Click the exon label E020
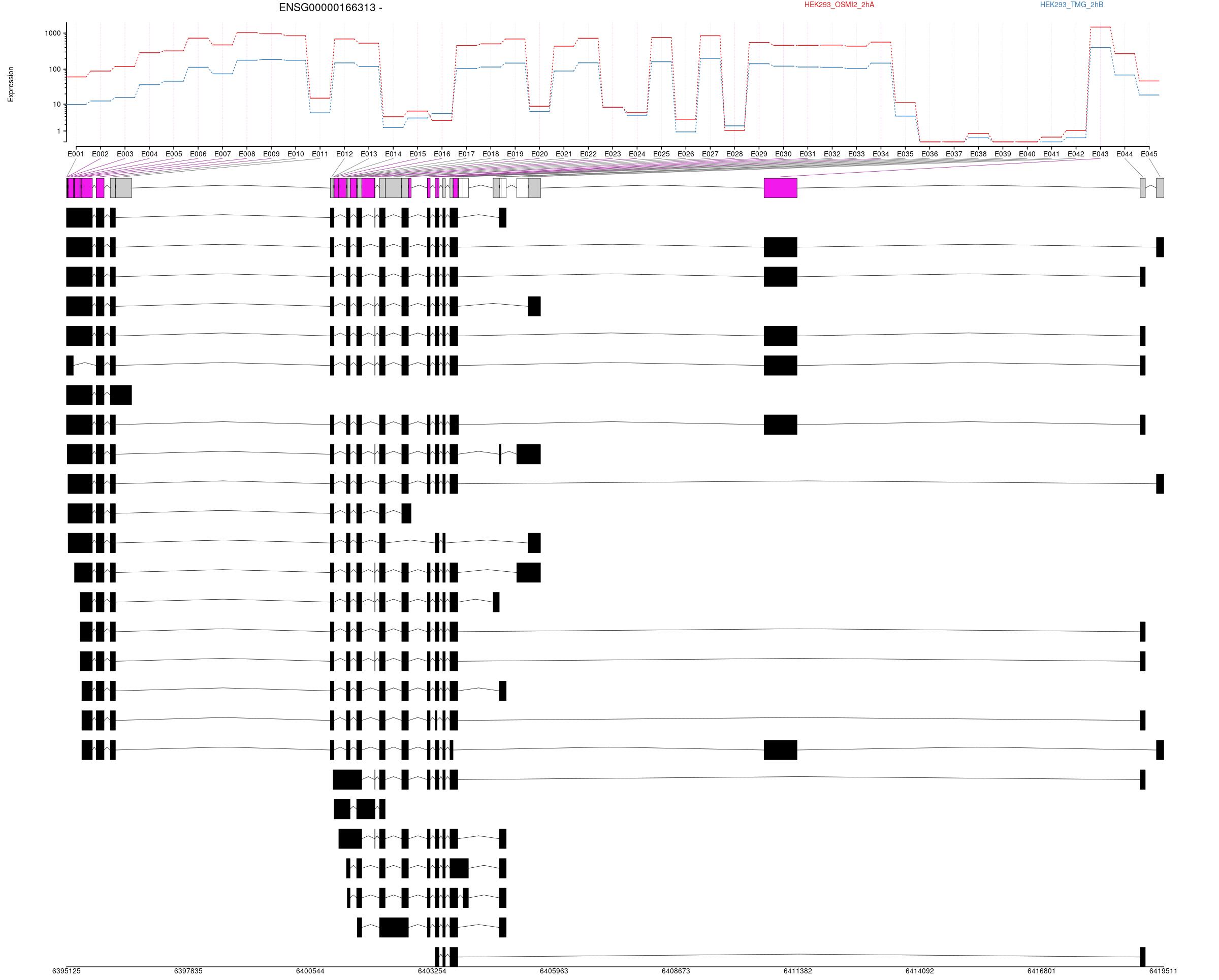 click(x=539, y=154)
